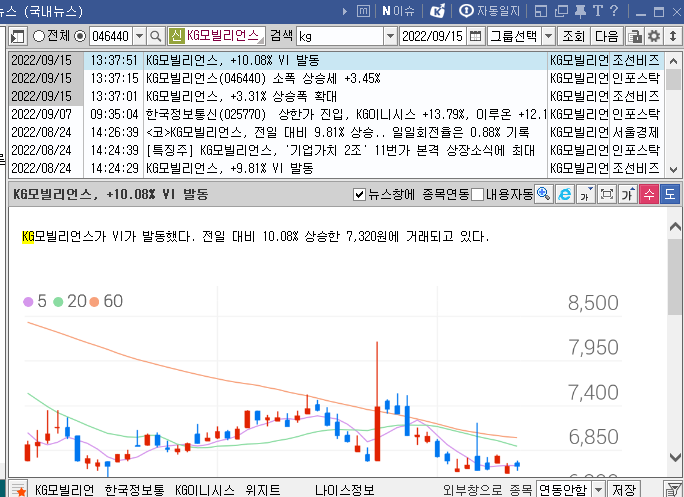Click the panel toggle icon left of 전체
The image size is (684, 497).
click(x=18, y=36)
